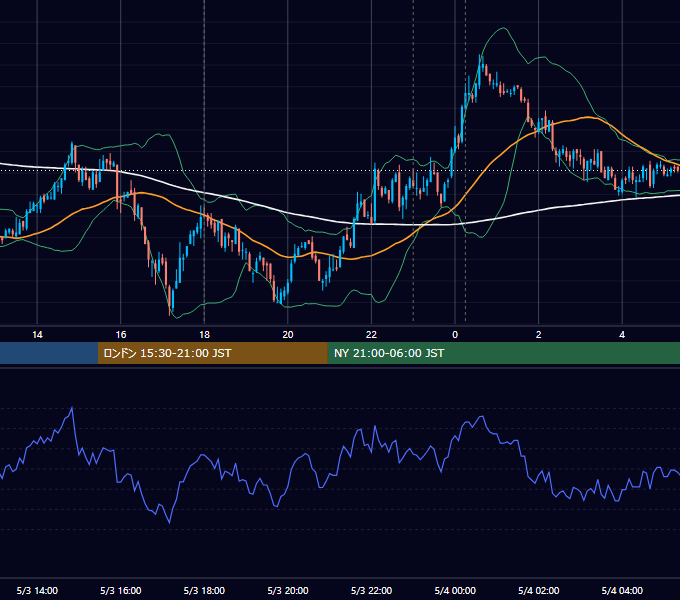Click the 5/3 18:00 date label

click(204, 590)
